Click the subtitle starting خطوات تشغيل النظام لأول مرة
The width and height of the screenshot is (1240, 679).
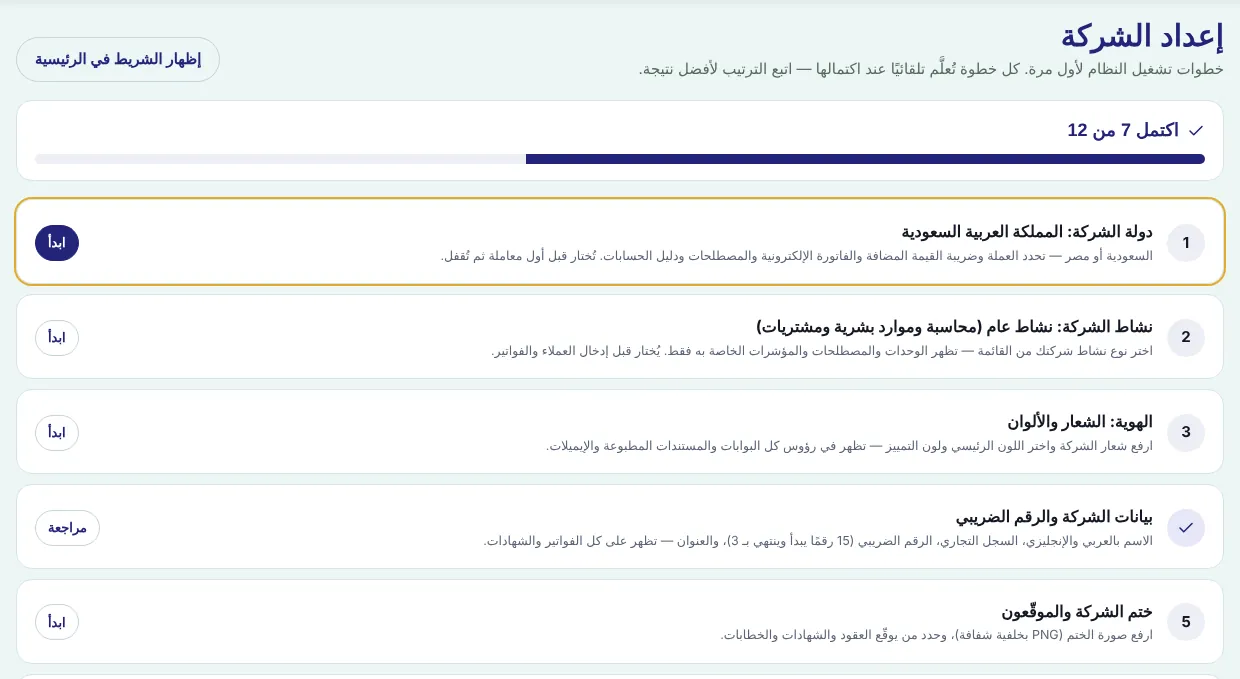click(931, 69)
